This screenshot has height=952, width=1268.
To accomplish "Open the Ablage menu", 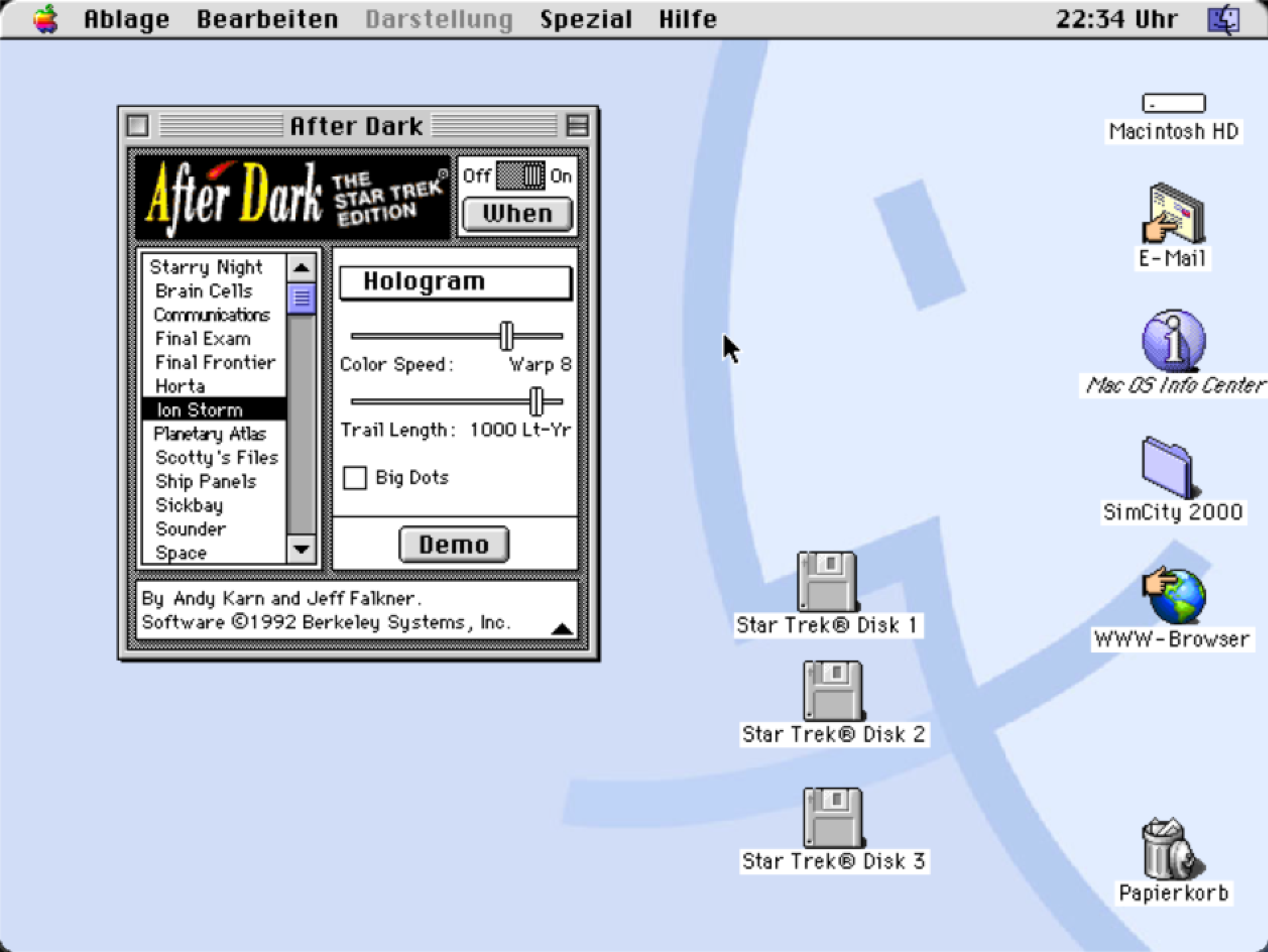I will pos(126,19).
